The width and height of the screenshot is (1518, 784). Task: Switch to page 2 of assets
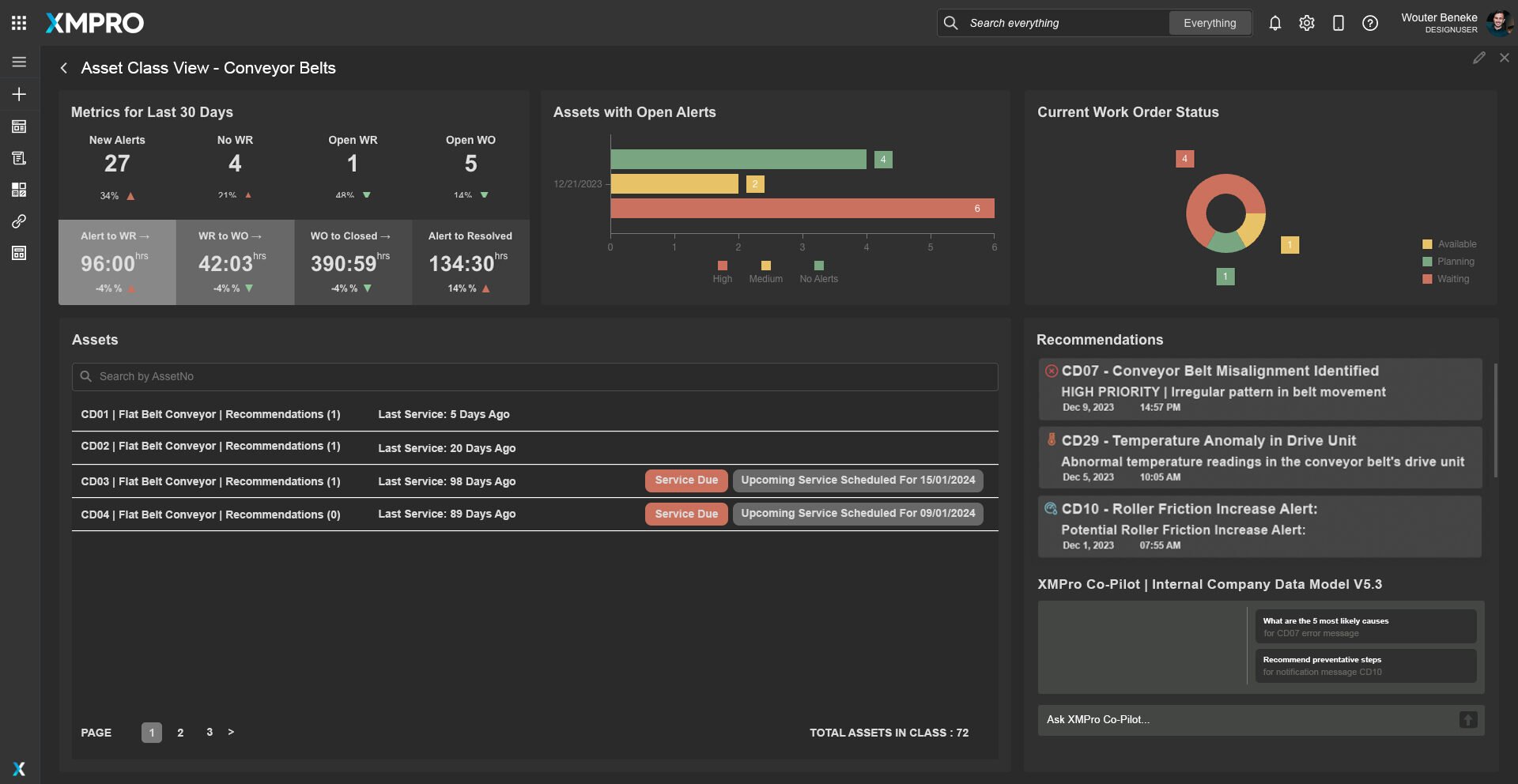click(x=180, y=733)
